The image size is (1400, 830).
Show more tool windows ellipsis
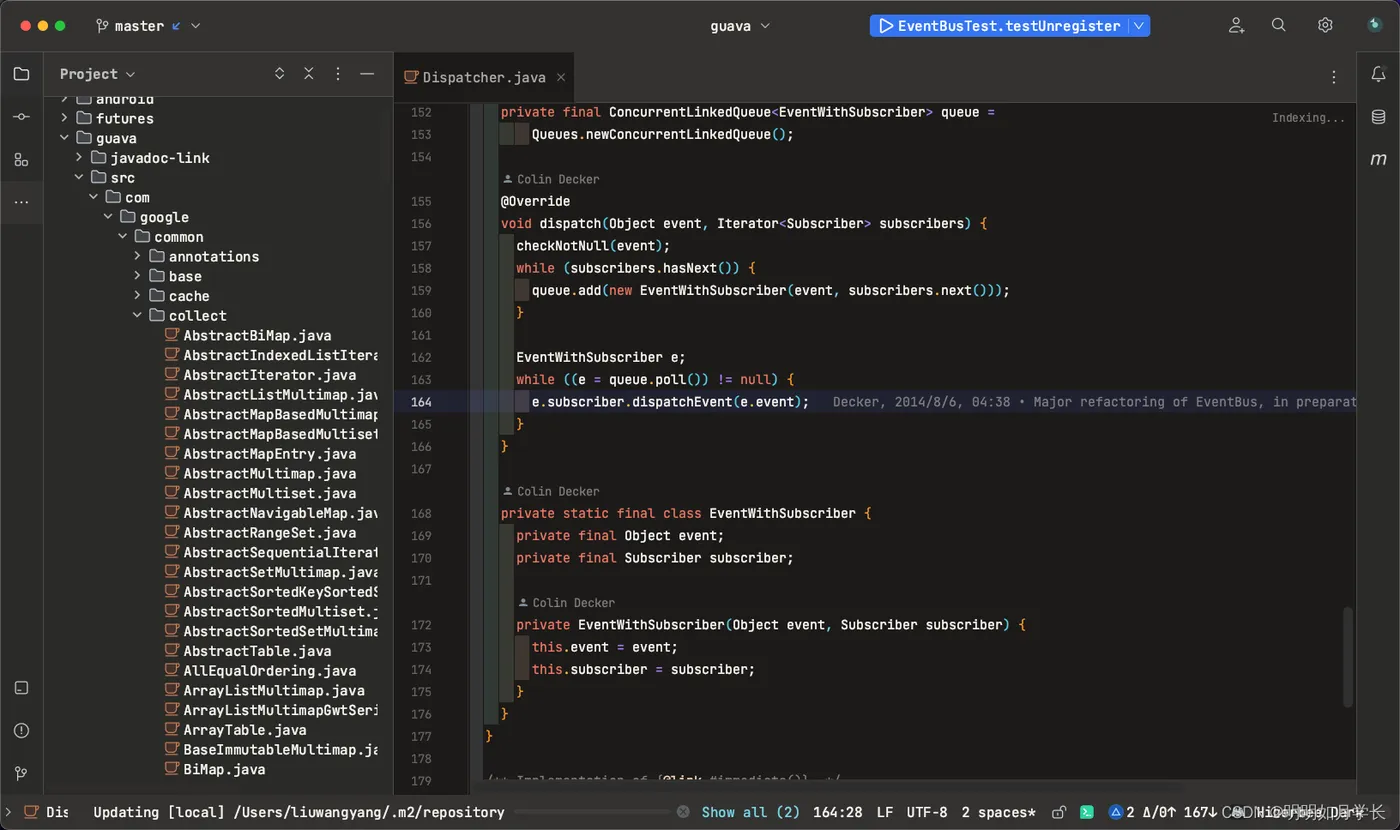point(21,202)
